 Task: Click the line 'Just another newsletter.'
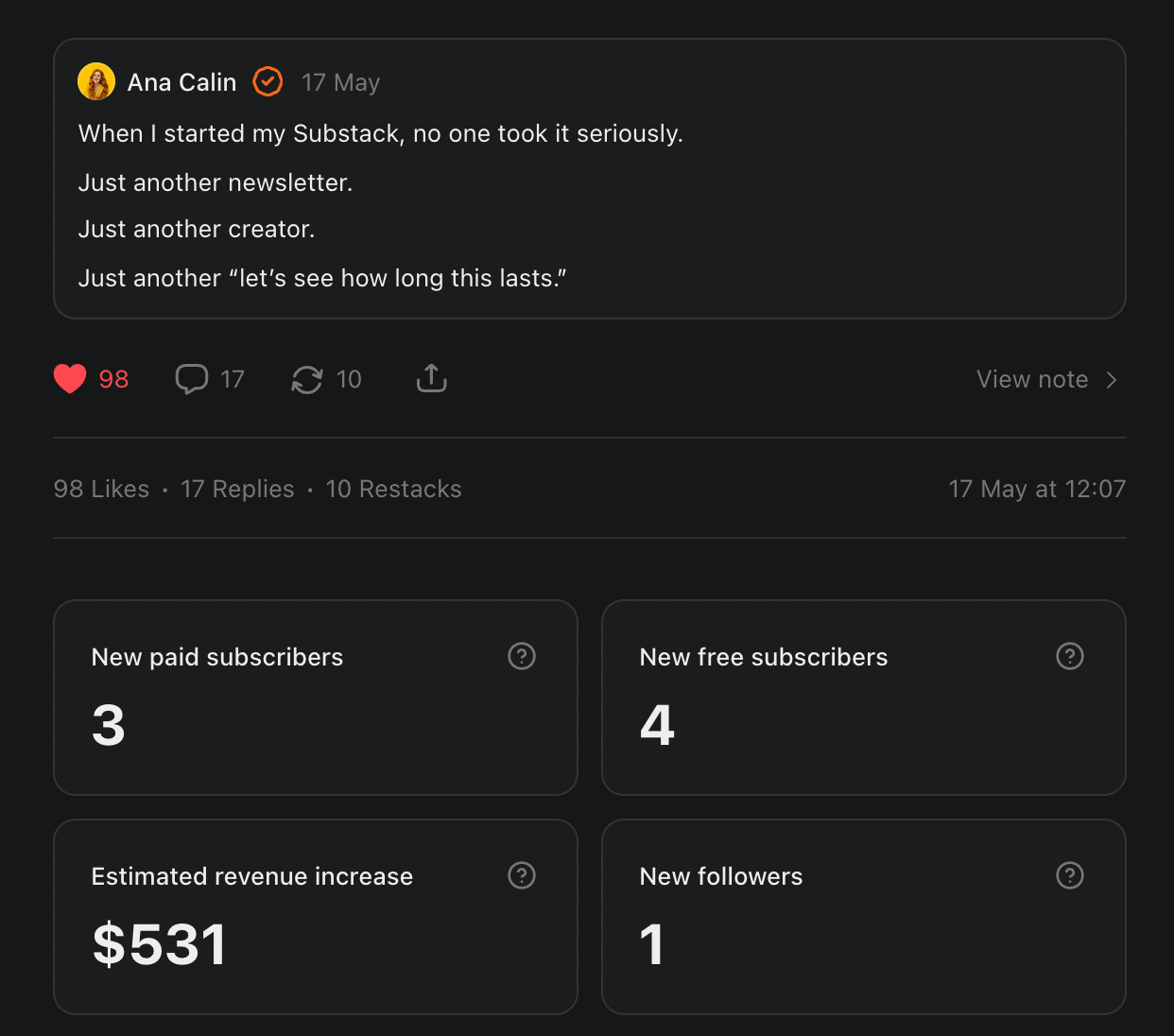pyautogui.click(x=216, y=182)
